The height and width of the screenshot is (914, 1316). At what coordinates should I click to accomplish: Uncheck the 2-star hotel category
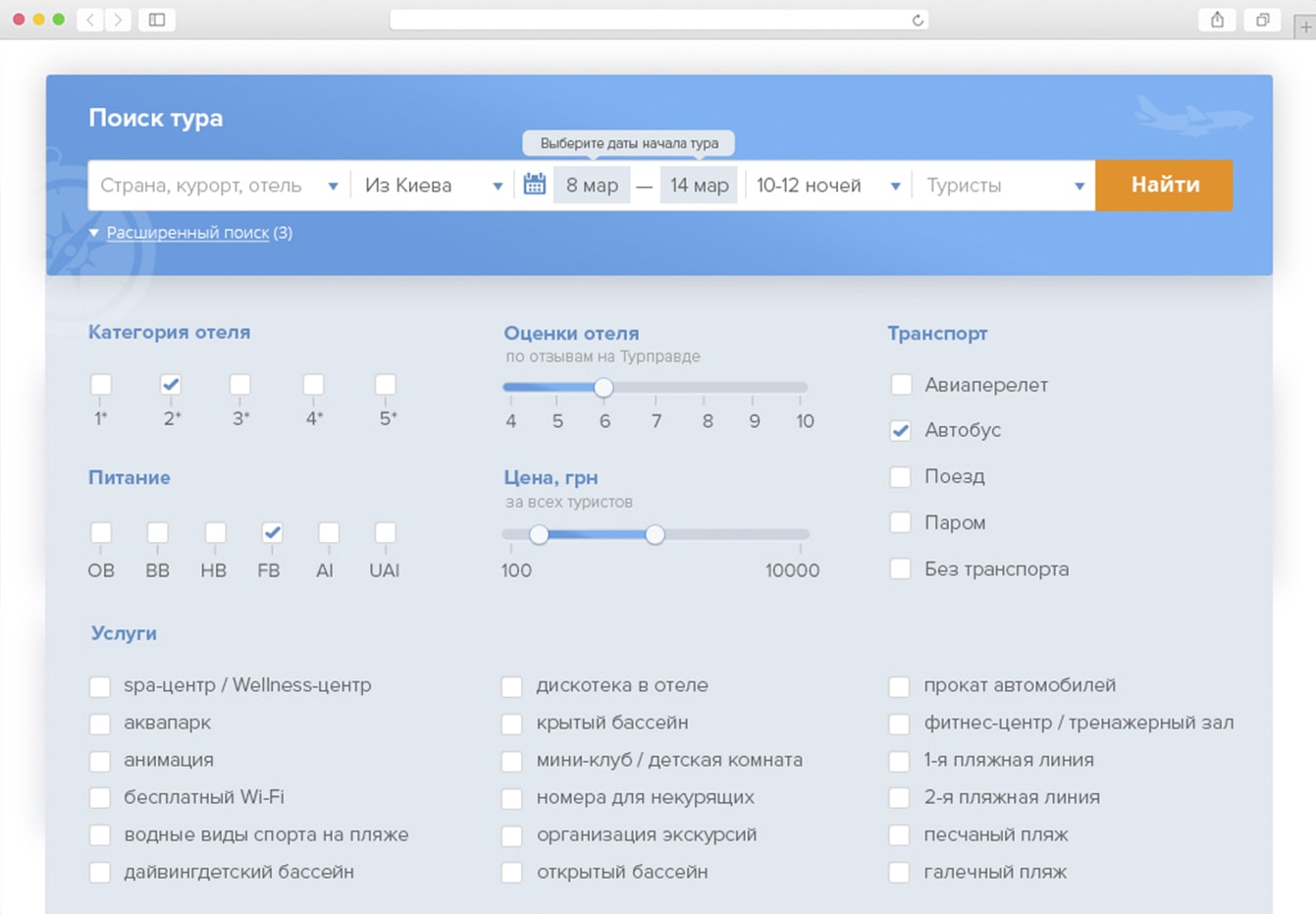click(171, 384)
